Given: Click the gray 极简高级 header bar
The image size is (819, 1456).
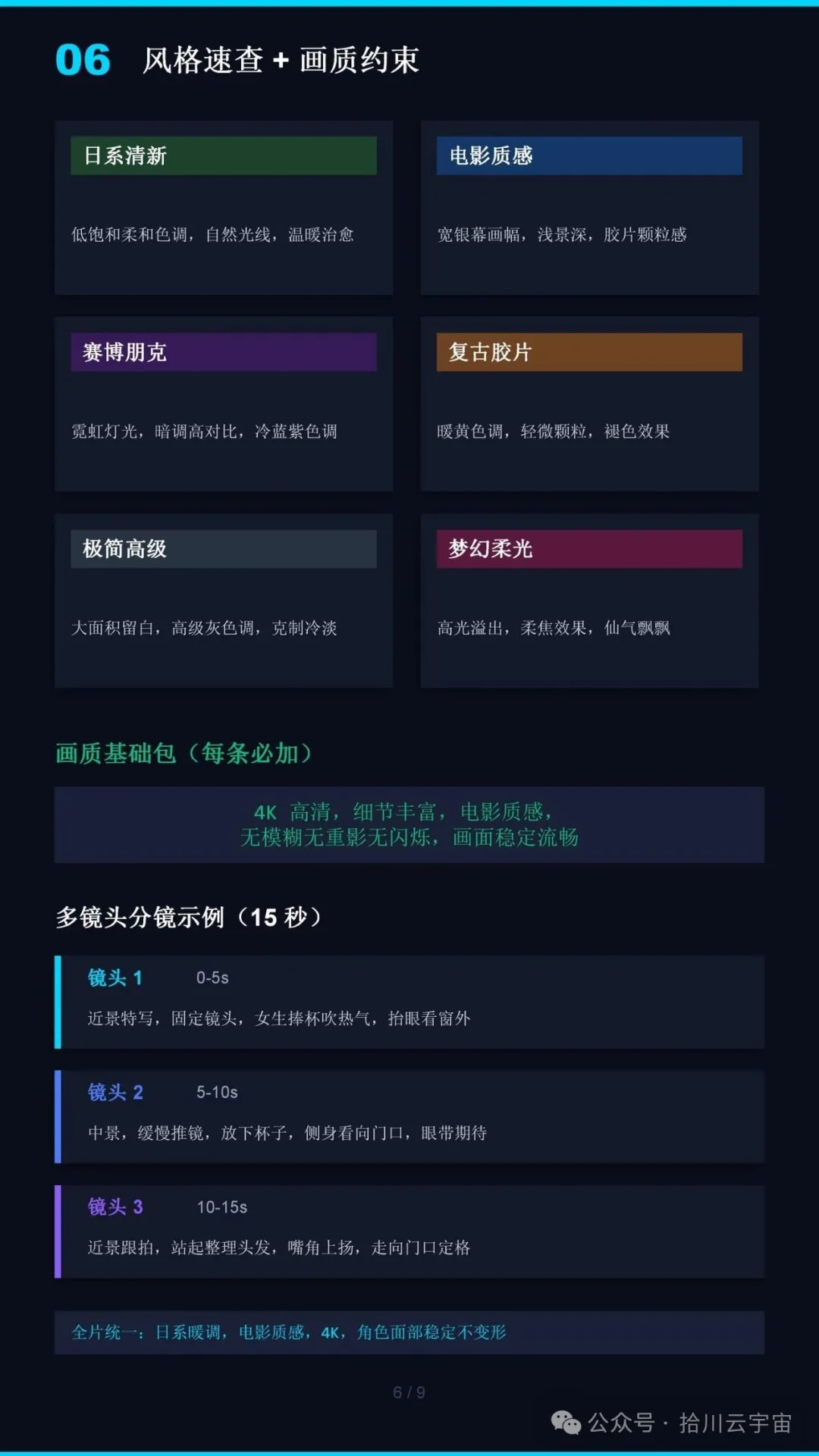Looking at the screenshot, I should click(x=224, y=548).
